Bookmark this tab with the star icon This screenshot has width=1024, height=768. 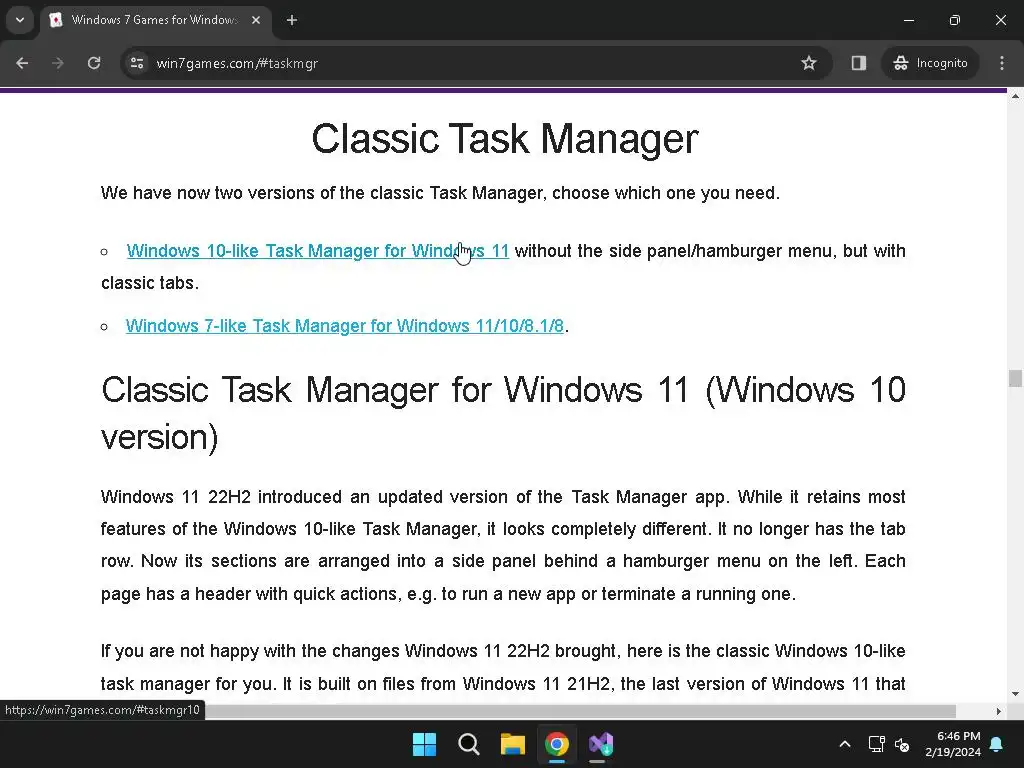(x=808, y=63)
